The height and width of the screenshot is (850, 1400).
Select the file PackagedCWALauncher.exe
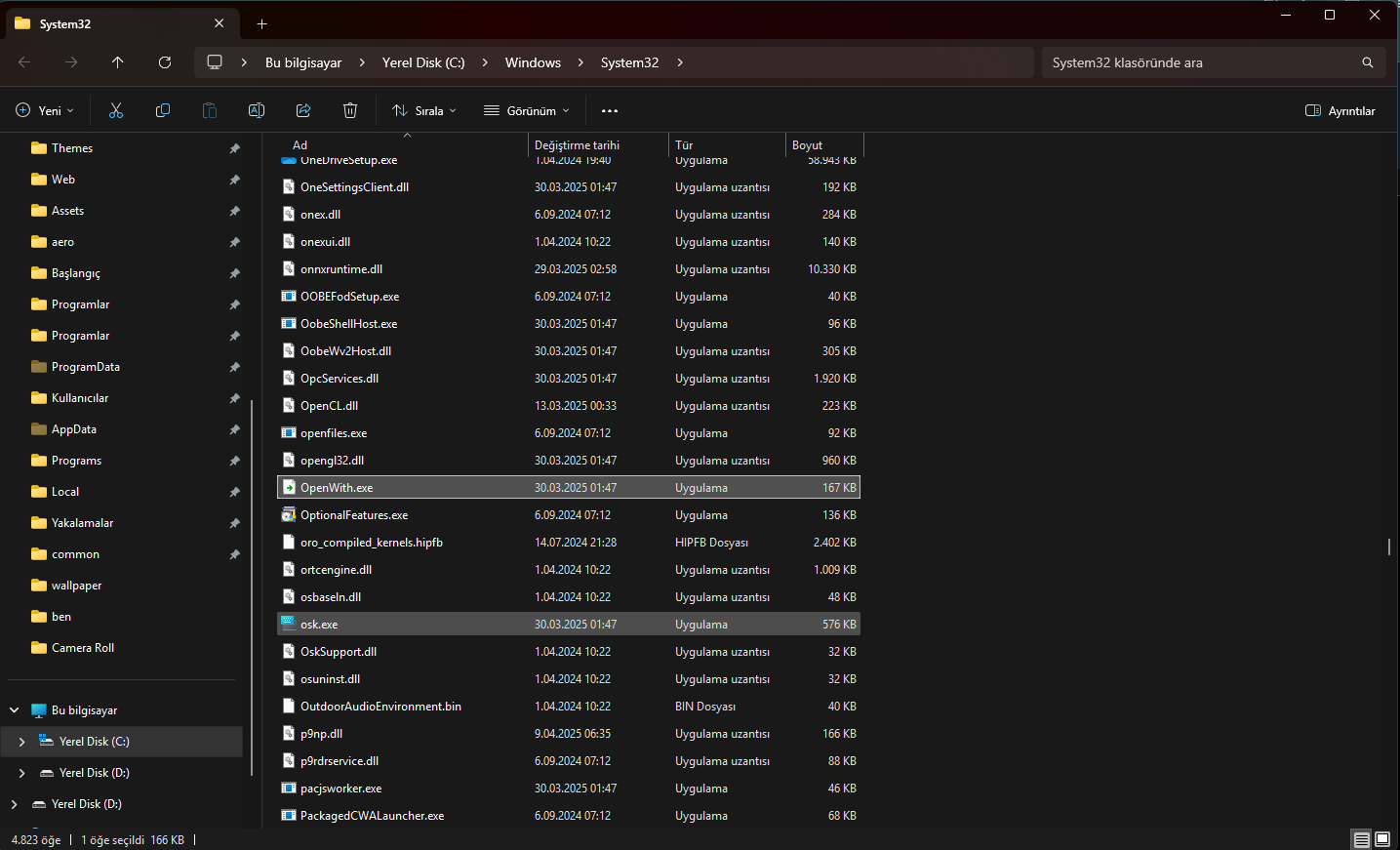(570, 815)
